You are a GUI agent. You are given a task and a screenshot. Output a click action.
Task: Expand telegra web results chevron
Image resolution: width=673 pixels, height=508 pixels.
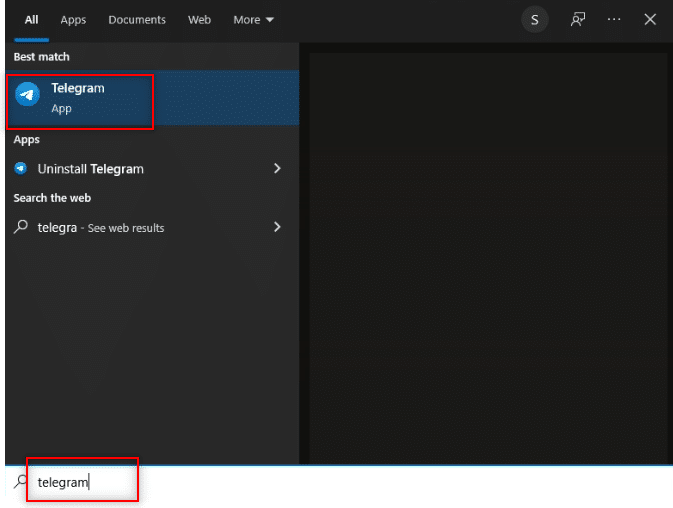(277, 227)
